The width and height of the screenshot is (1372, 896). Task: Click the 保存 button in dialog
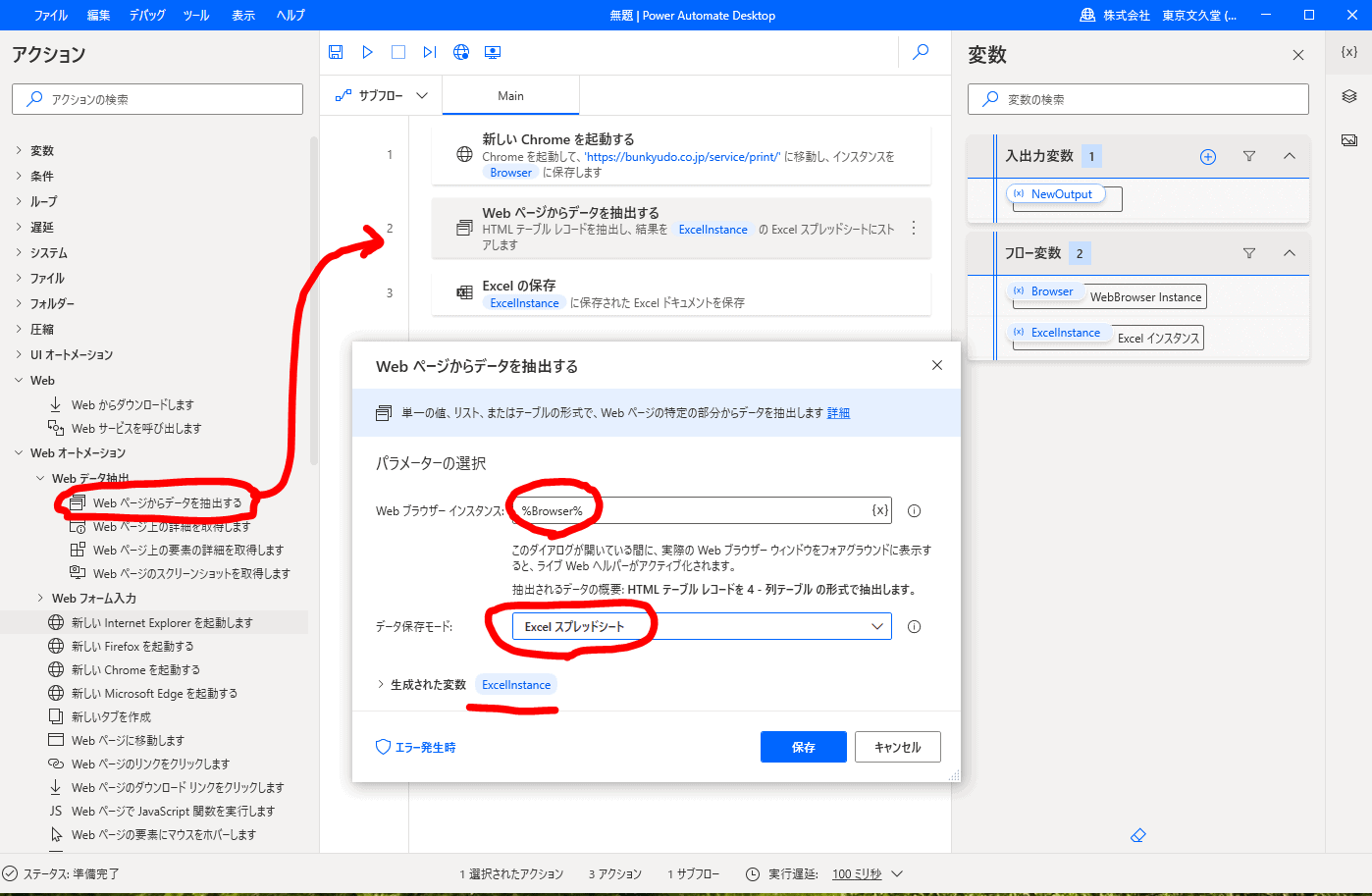pos(803,747)
